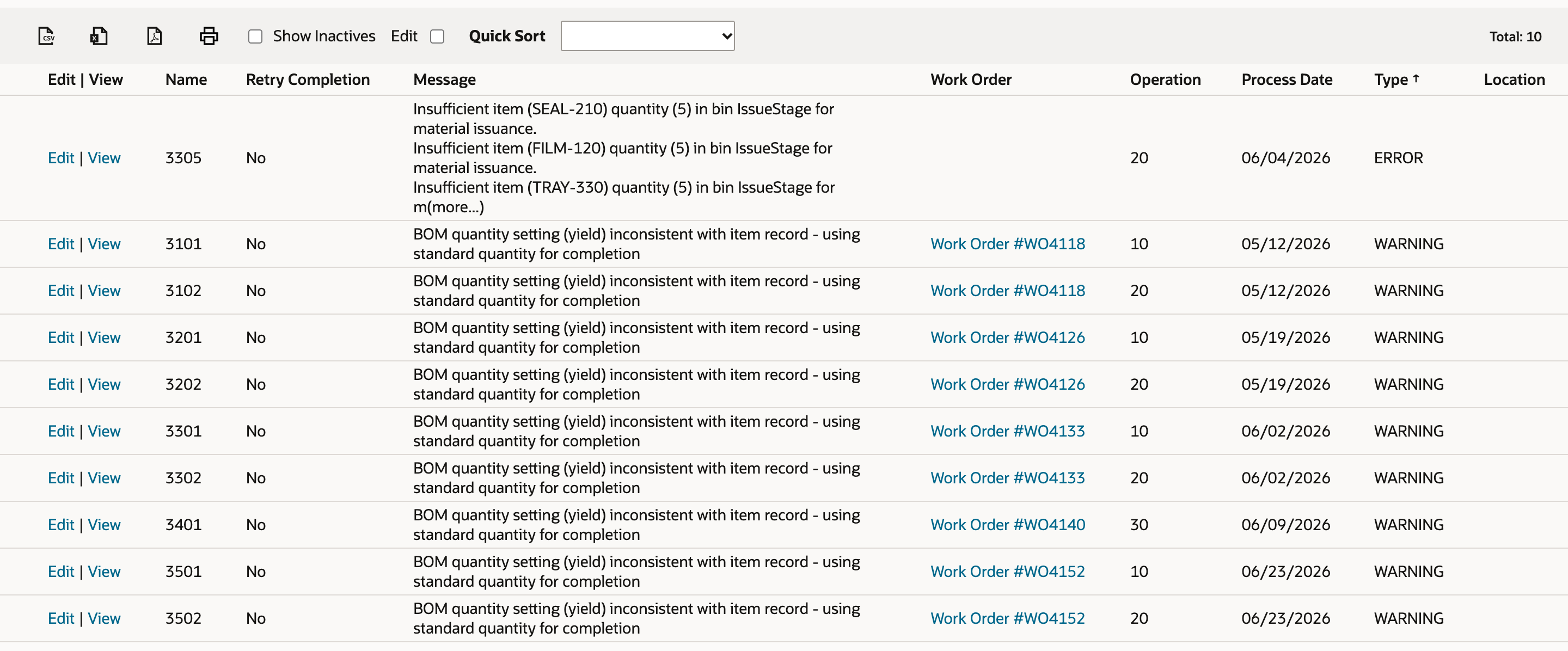Open Work Order #WO4118 for record 3101
The width and height of the screenshot is (1568, 651).
point(1007,244)
